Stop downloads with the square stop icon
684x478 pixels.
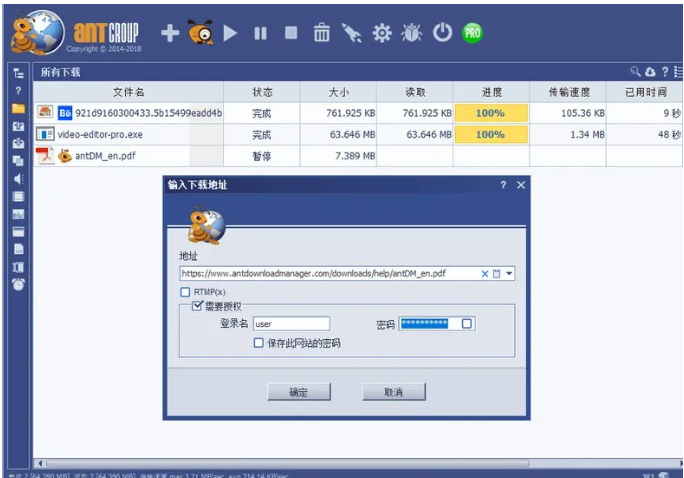[291, 33]
